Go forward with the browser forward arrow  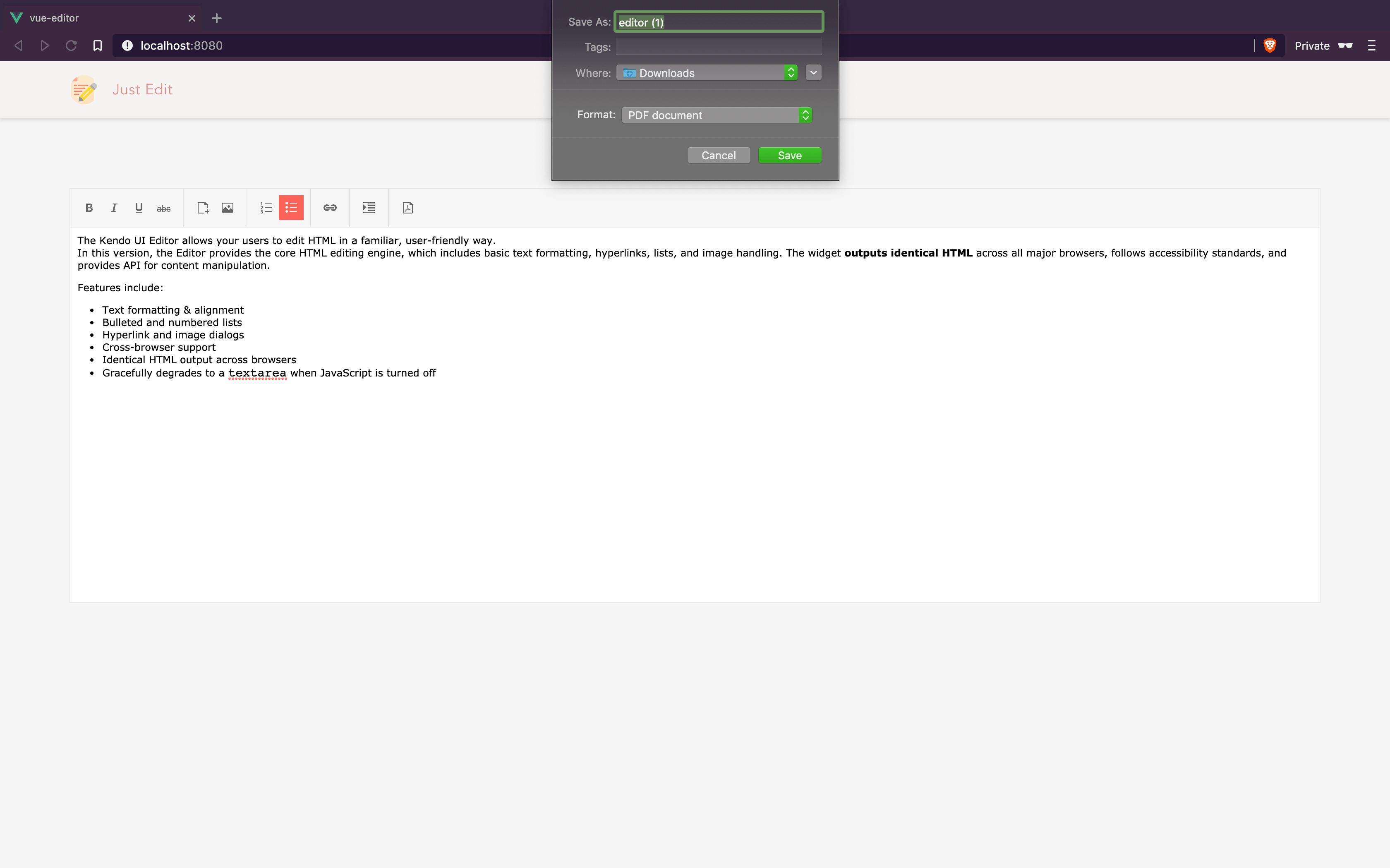click(x=45, y=46)
